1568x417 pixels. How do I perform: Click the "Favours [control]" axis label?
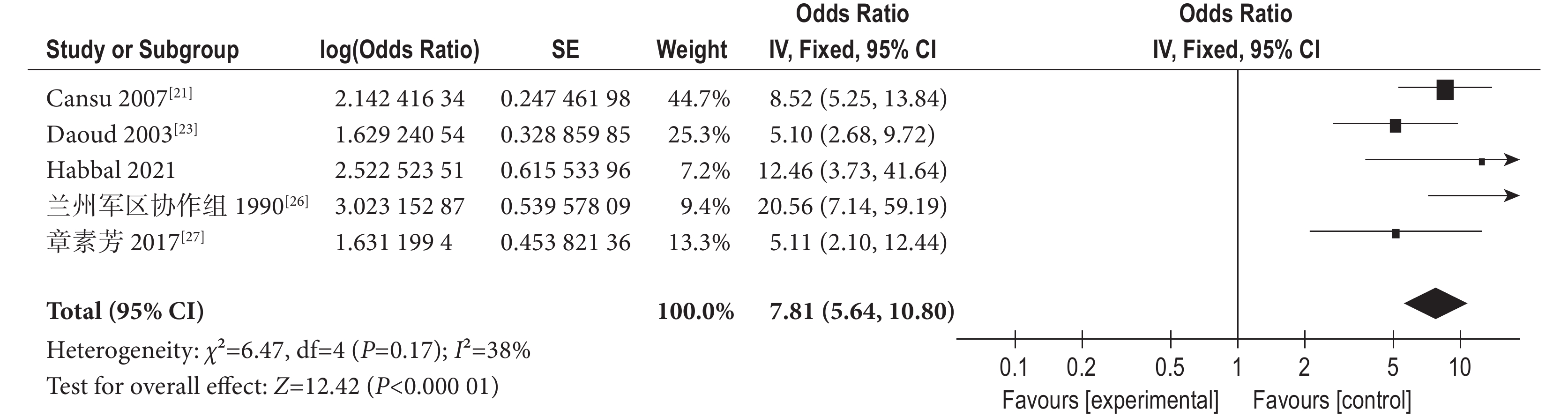[1332, 401]
